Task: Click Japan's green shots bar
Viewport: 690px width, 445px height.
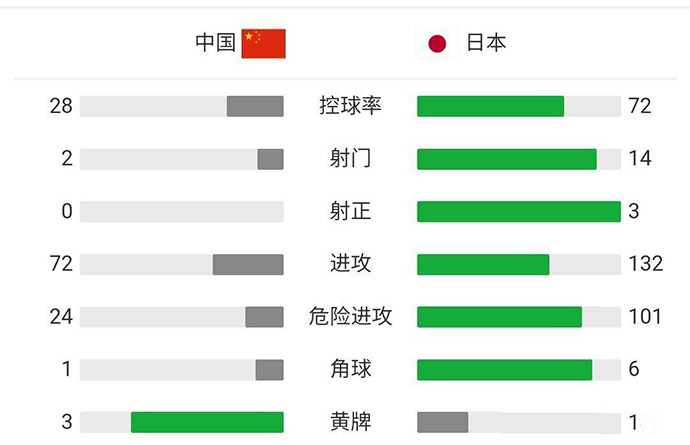Action: (506, 159)
